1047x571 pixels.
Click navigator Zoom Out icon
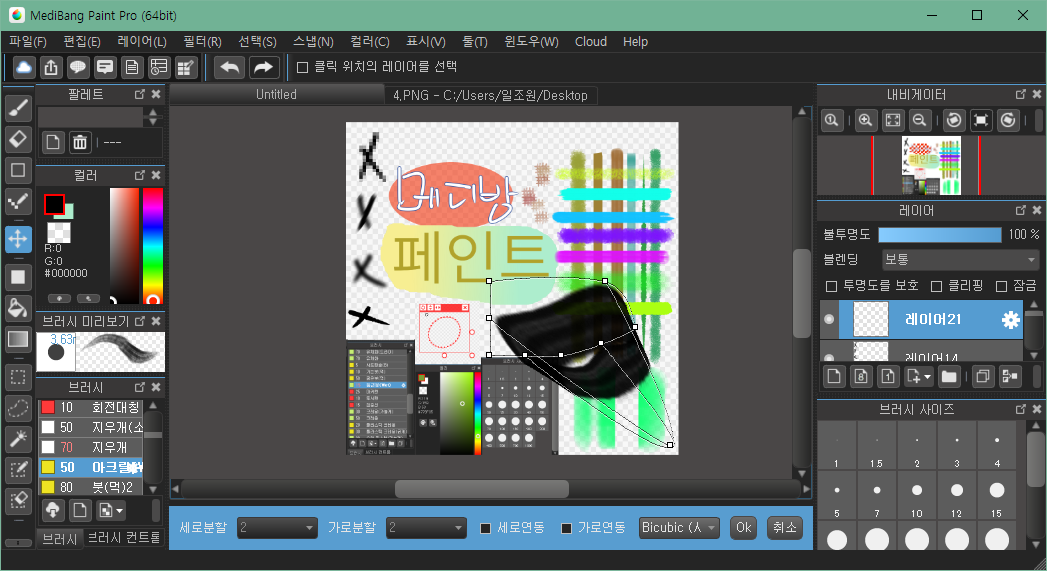(x=919, y=120)
